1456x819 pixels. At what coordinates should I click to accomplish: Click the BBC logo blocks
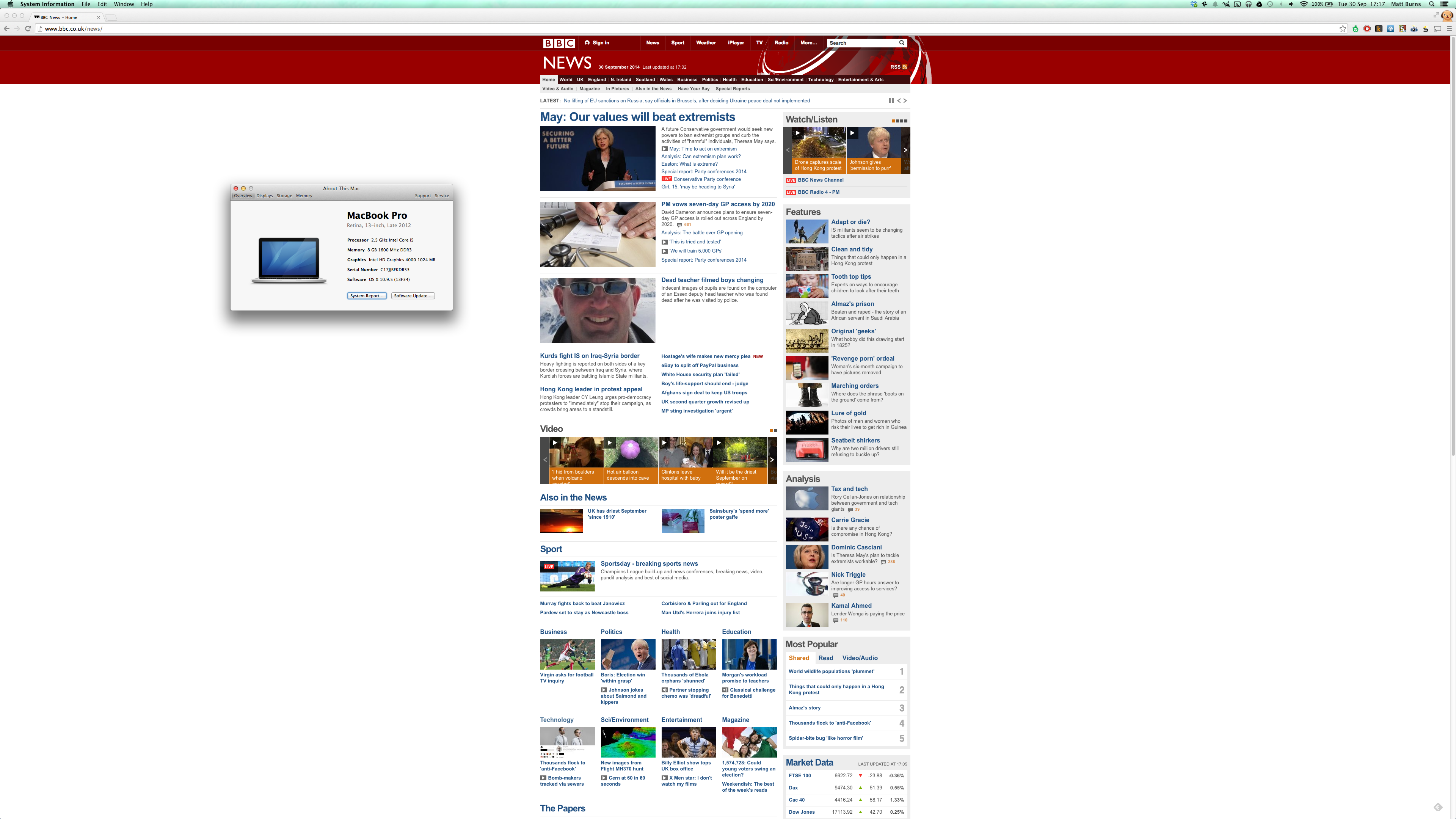click(559, 43)
